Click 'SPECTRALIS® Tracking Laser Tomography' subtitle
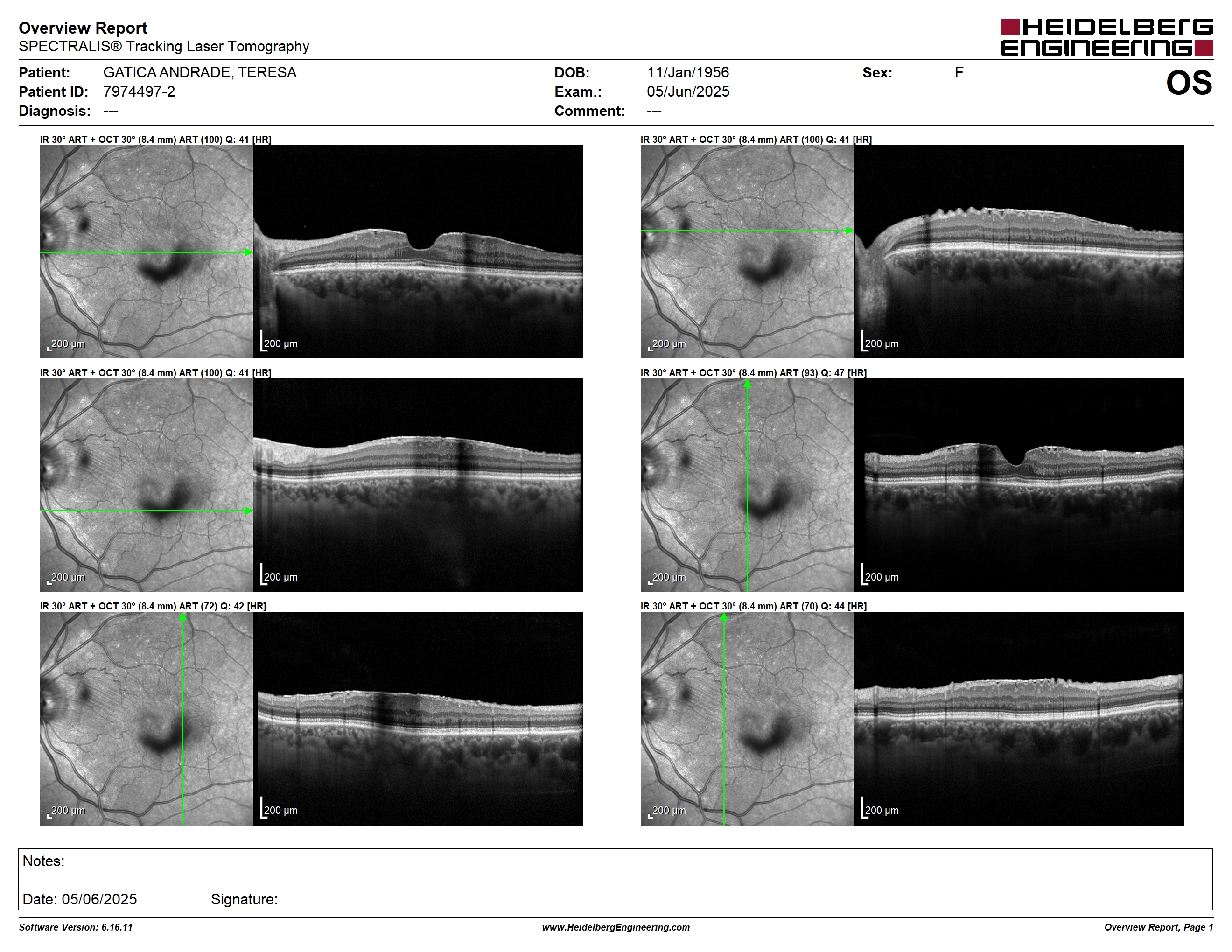 (x=164, y=46)
